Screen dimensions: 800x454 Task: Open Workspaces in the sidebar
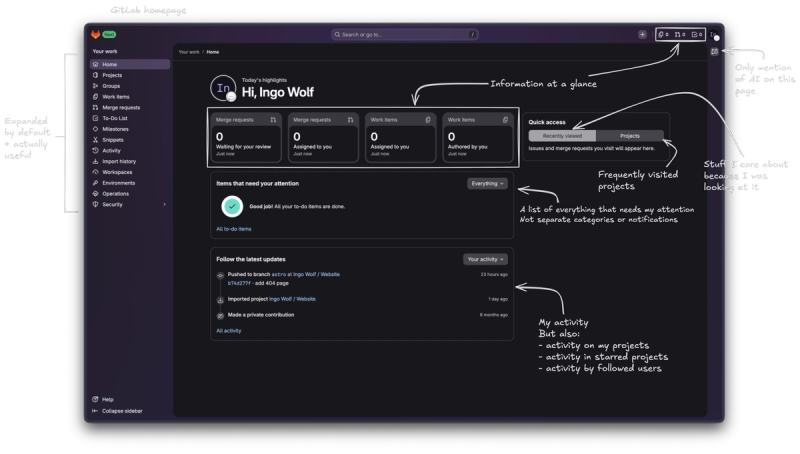tap(130, 172)
